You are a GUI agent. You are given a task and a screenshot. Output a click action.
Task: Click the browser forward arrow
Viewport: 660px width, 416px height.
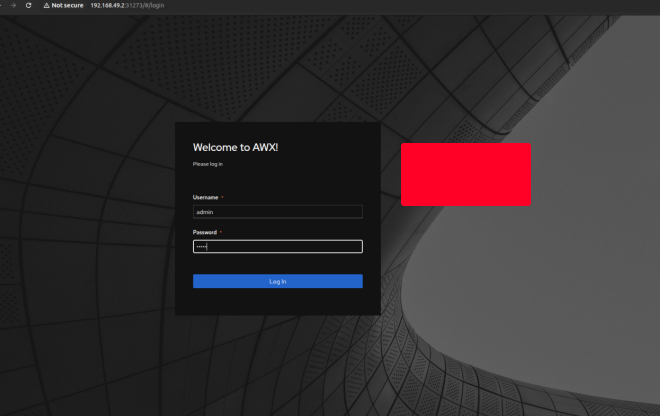(x=12, y=5)
